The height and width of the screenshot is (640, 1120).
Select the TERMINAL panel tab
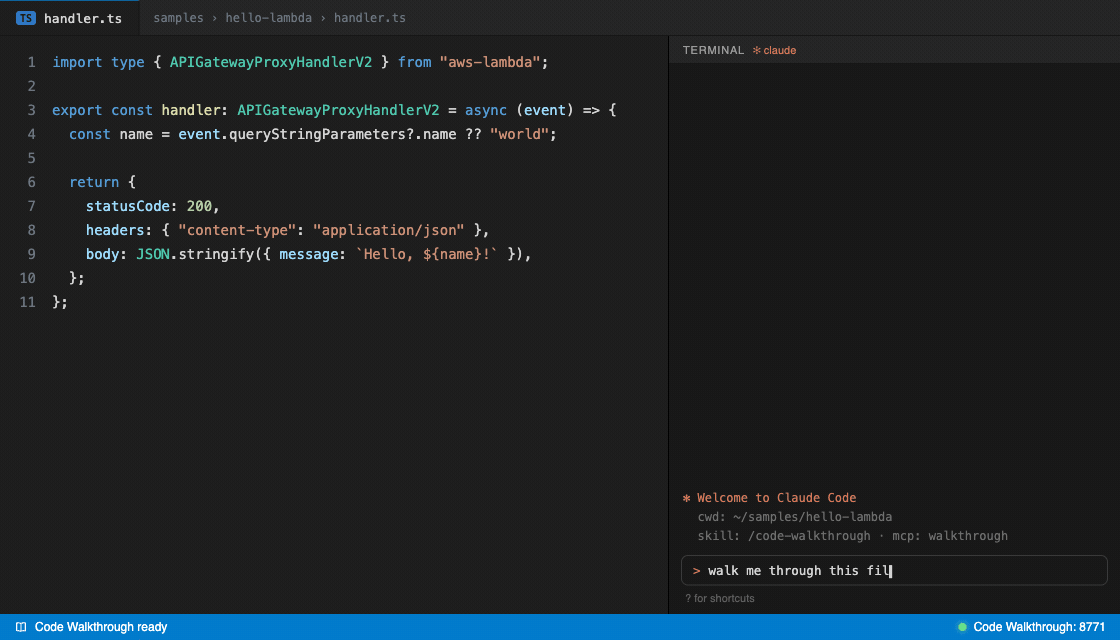(x=713, y=50)
